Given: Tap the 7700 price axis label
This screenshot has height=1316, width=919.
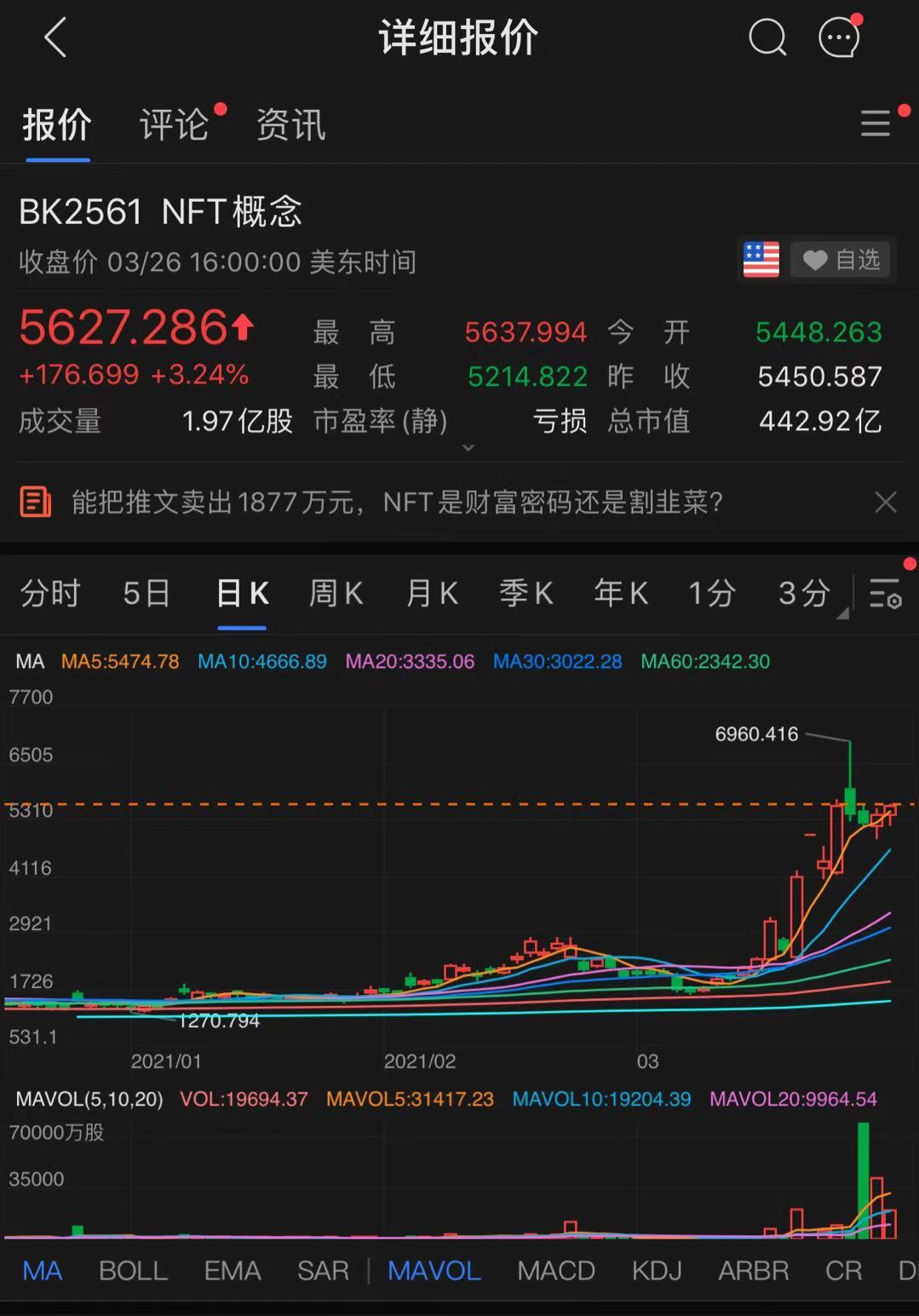Looking at the screenshot, I should (31, 697).
